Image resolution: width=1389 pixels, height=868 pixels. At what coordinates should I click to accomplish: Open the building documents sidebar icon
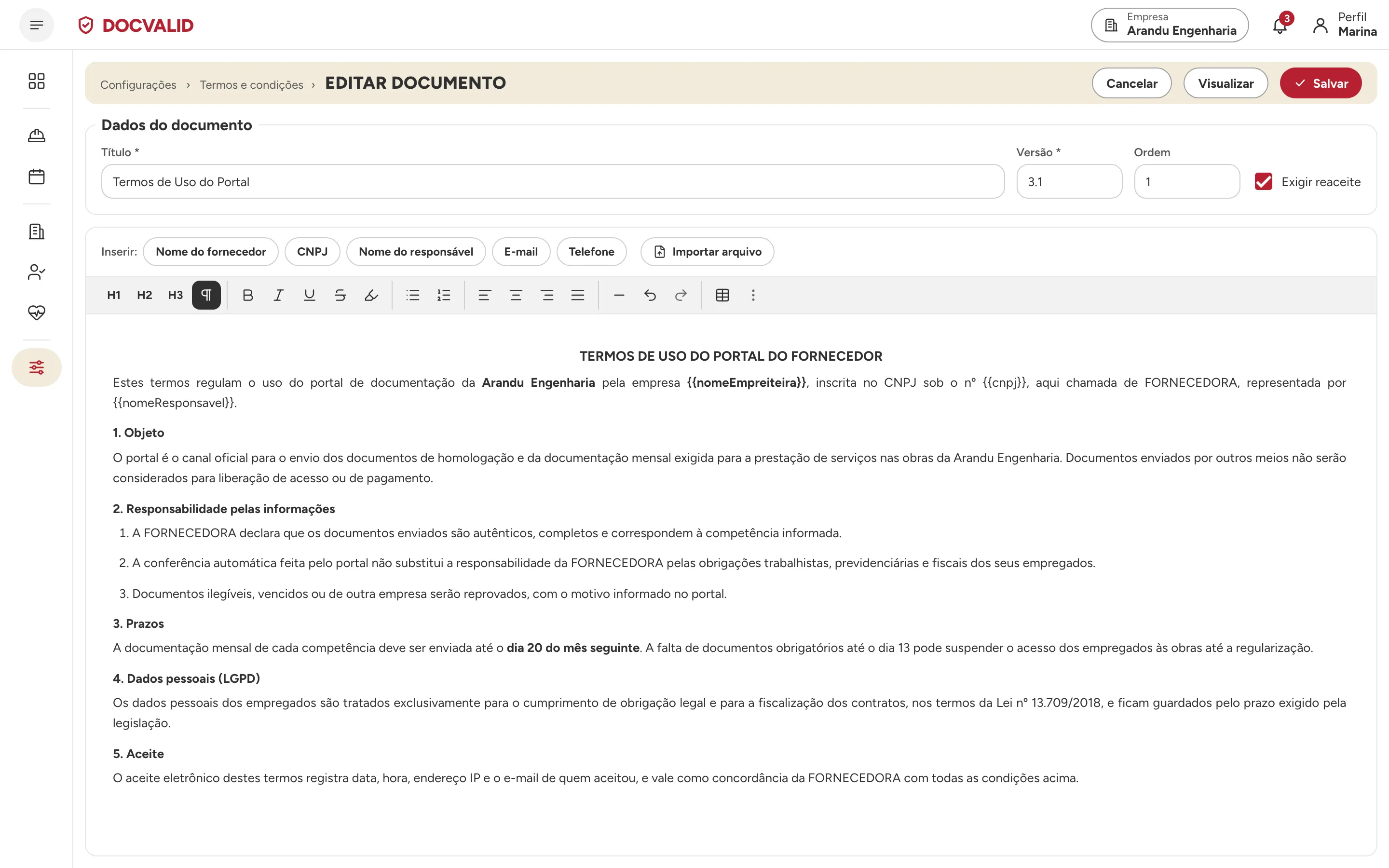(x=37, y=231)
